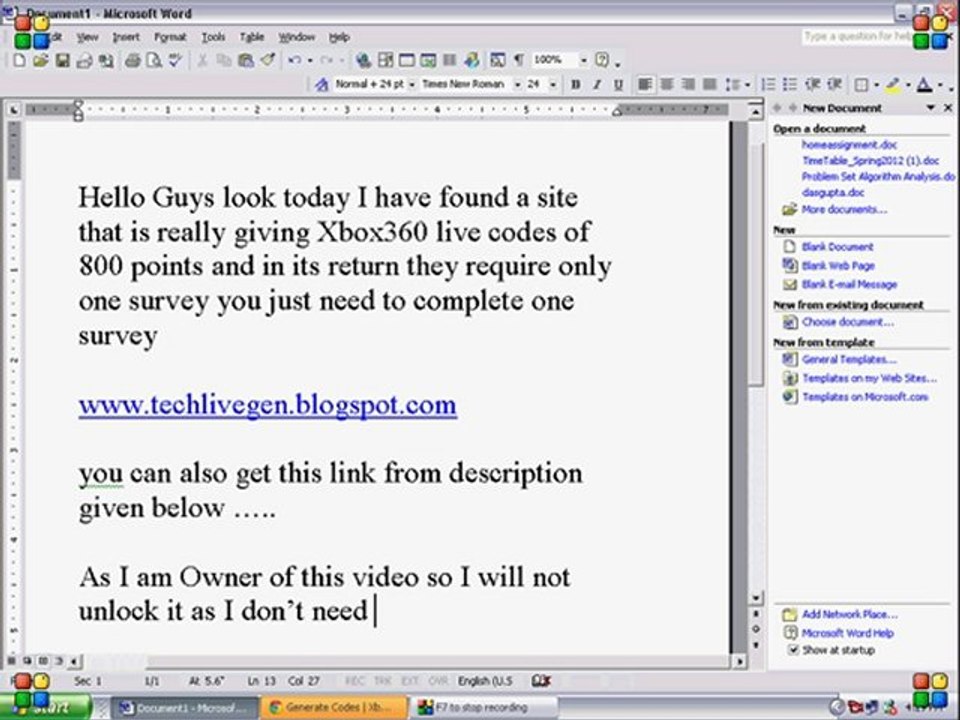Image resolution: width=960 pixels, height=720 pixels.
Task: Apply the Font Color button
Action: pyautogui.click(x=924, y=84)
